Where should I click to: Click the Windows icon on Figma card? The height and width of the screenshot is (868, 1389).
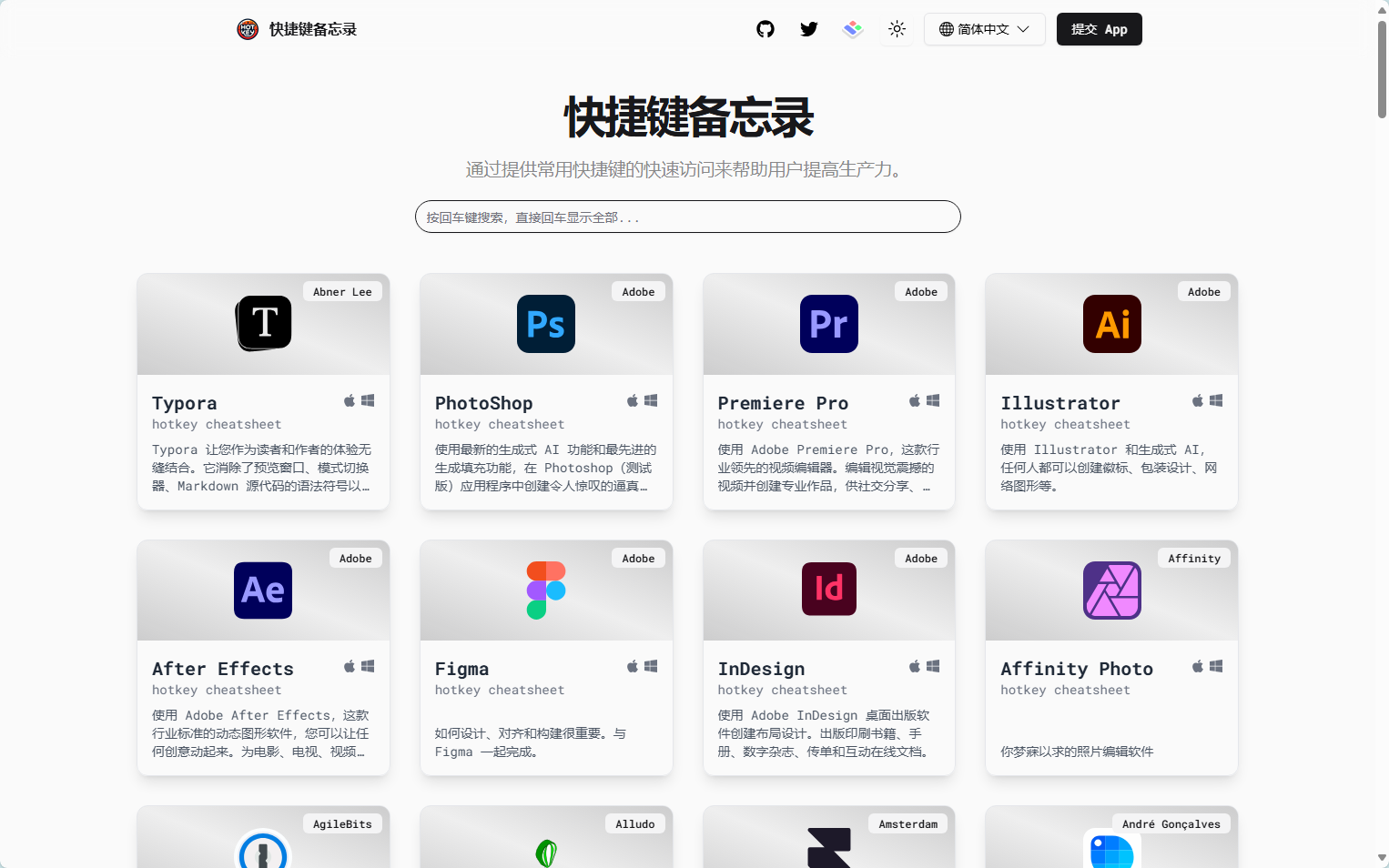click(651, 666)
